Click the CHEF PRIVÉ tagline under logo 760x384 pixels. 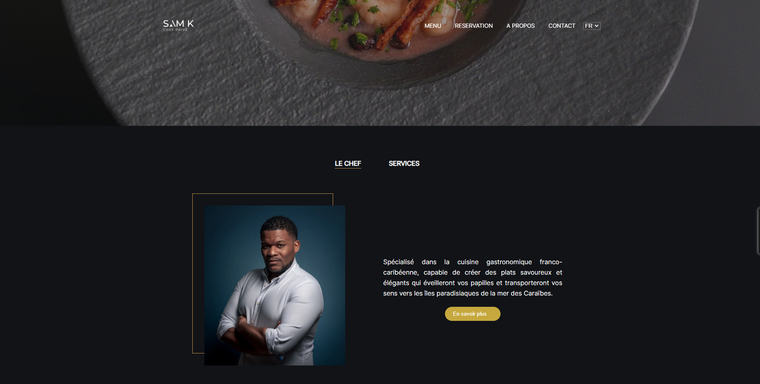pos(175,30)
